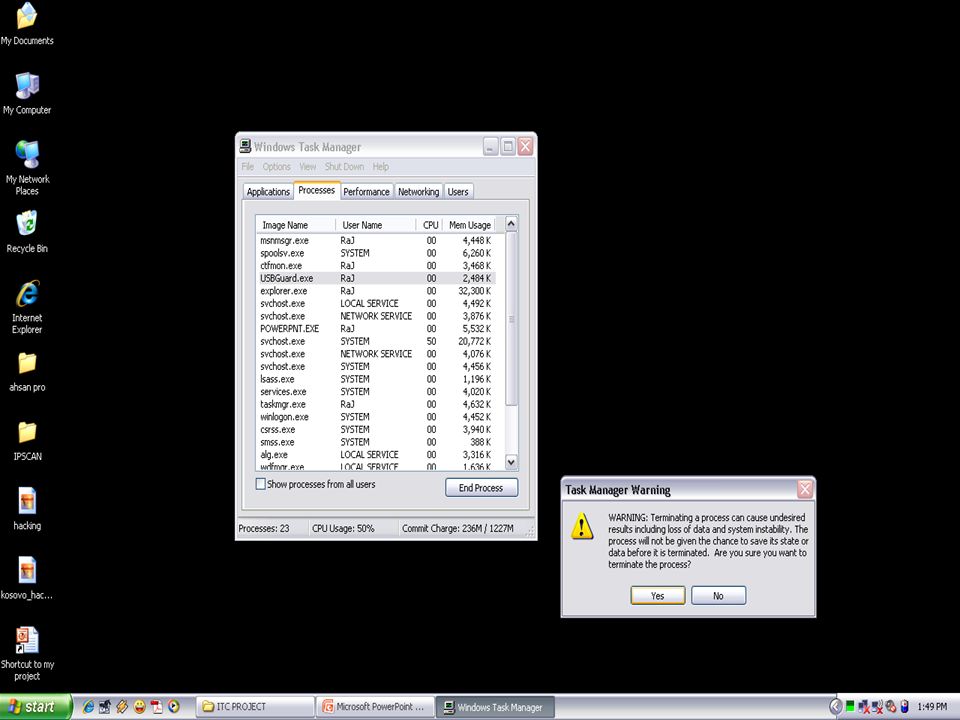The image size is (960, 720).
Task: Sort processes by Image Name column
Action: pyautogui.click(x=296, y=225)
